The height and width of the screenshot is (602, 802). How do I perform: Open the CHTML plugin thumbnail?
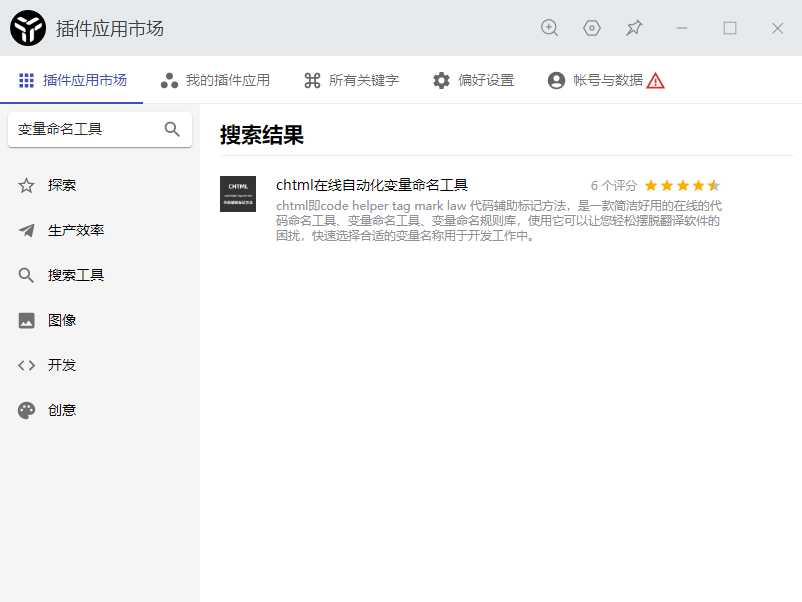click(x=238, y=194)
